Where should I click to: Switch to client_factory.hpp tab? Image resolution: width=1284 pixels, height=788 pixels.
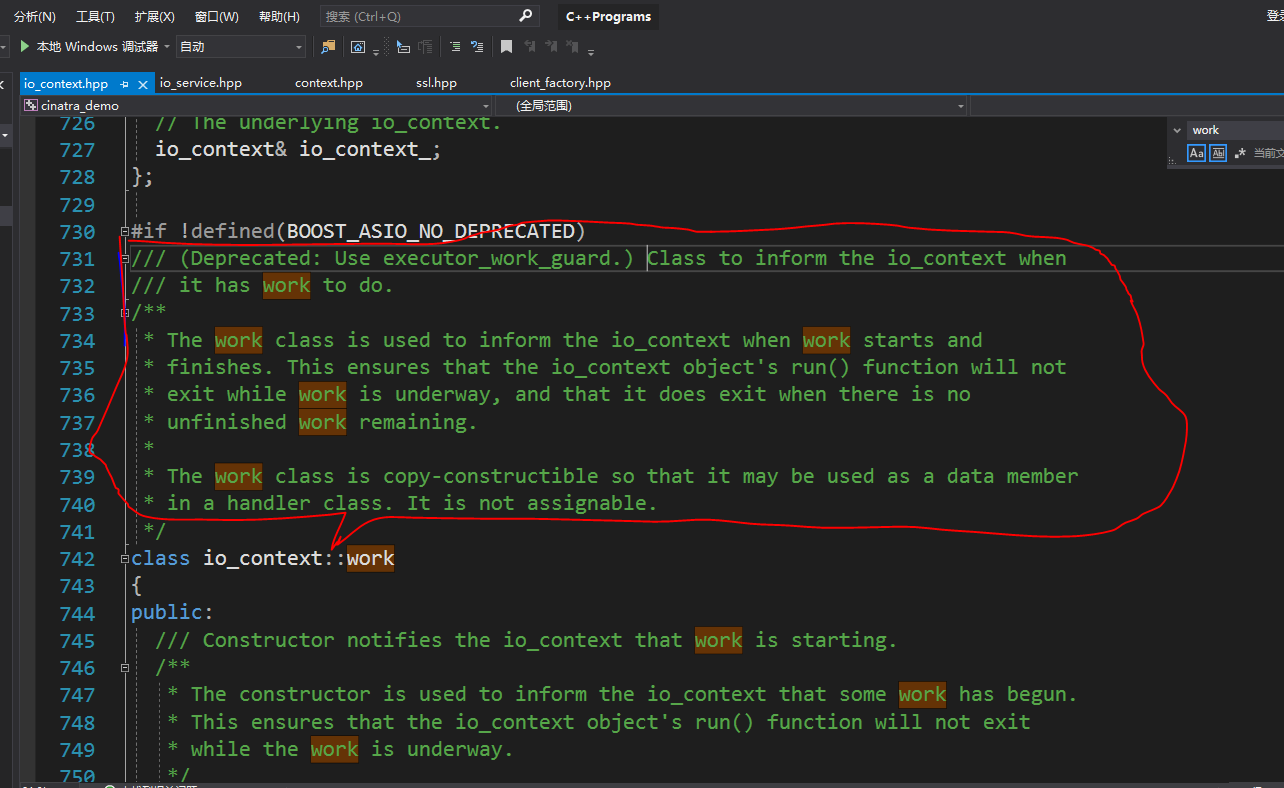(560, 83)
